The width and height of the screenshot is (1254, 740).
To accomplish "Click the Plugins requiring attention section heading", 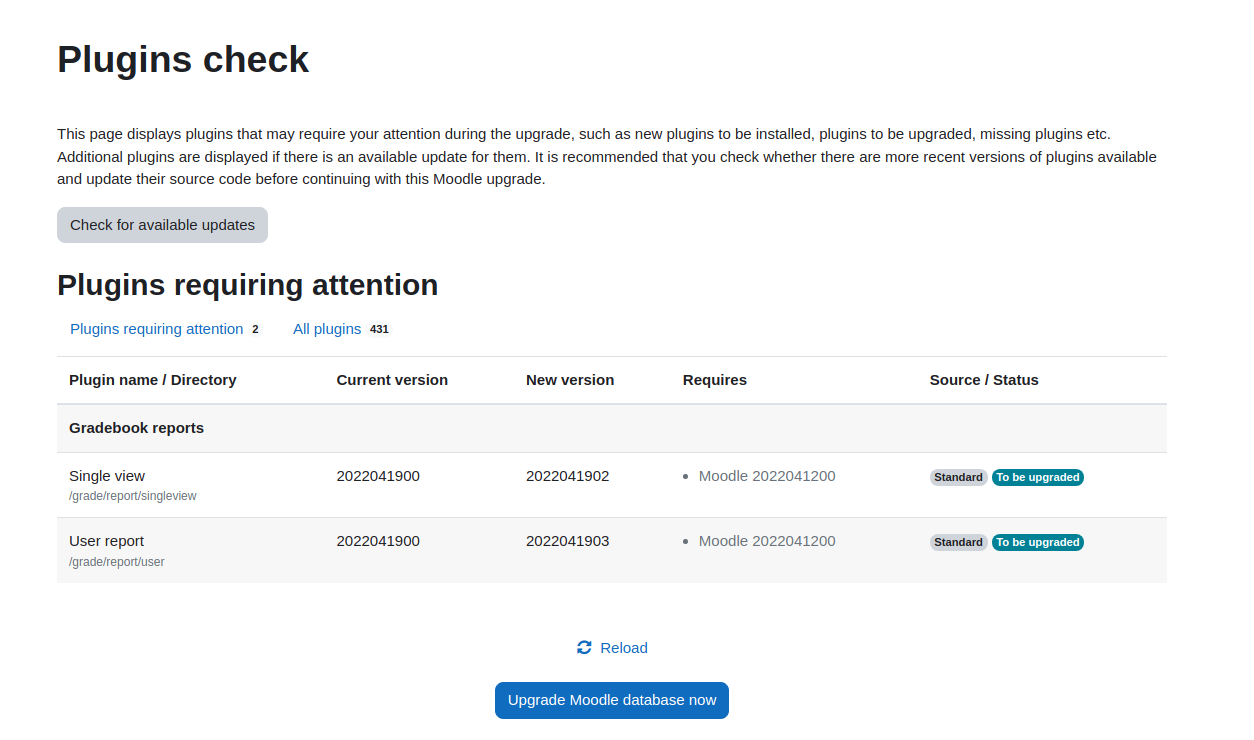I will point(248,285).
